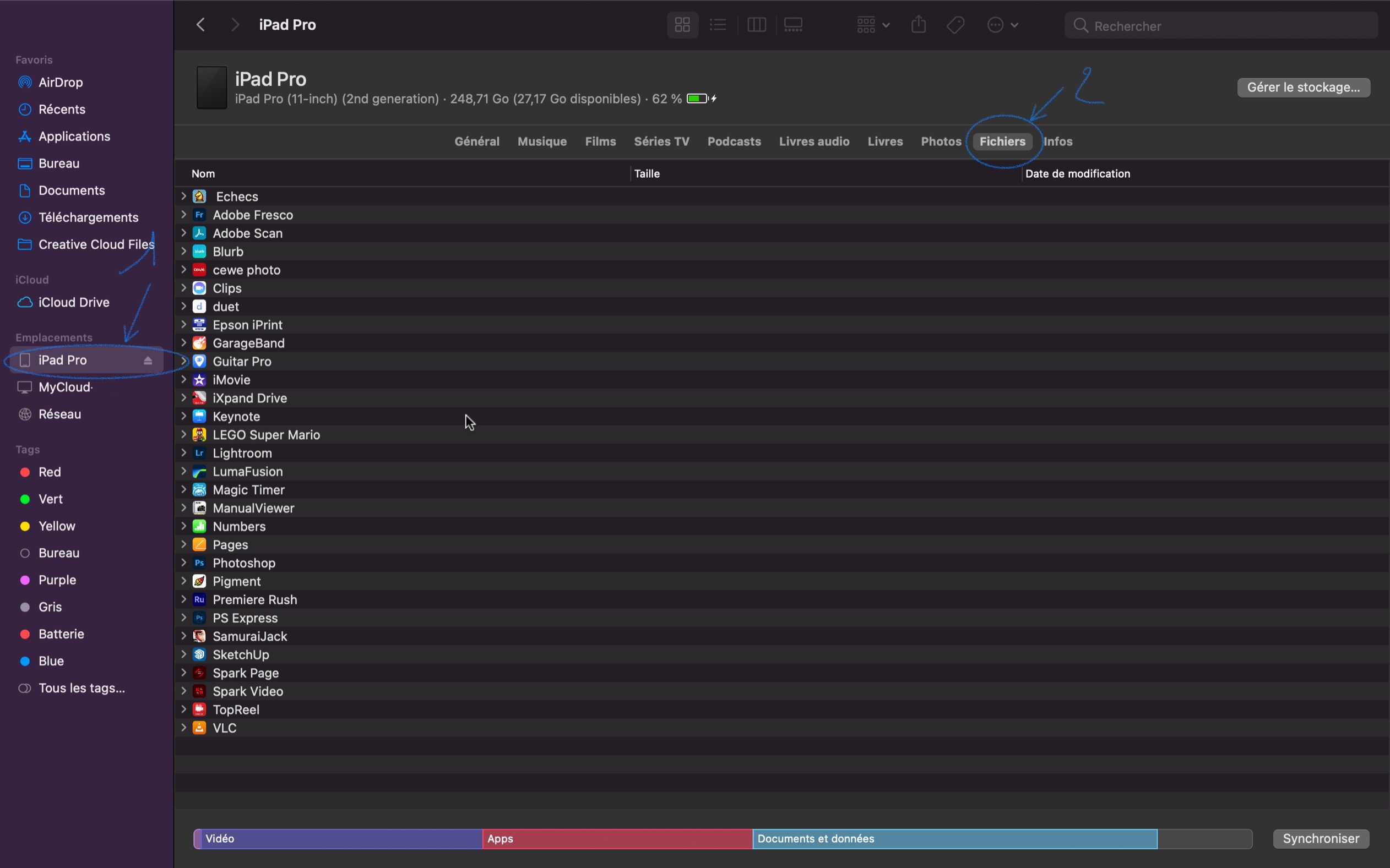The height and width of the screenshot is (868, 1390).
Task: Click the Synchroniser button
Action: pos(1321,839)
